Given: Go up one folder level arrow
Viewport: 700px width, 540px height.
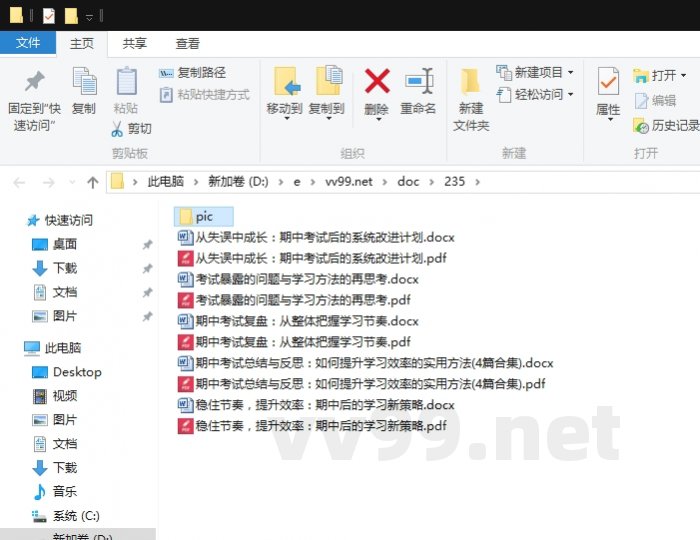Looking at the screenshot, I should [93, 182].
